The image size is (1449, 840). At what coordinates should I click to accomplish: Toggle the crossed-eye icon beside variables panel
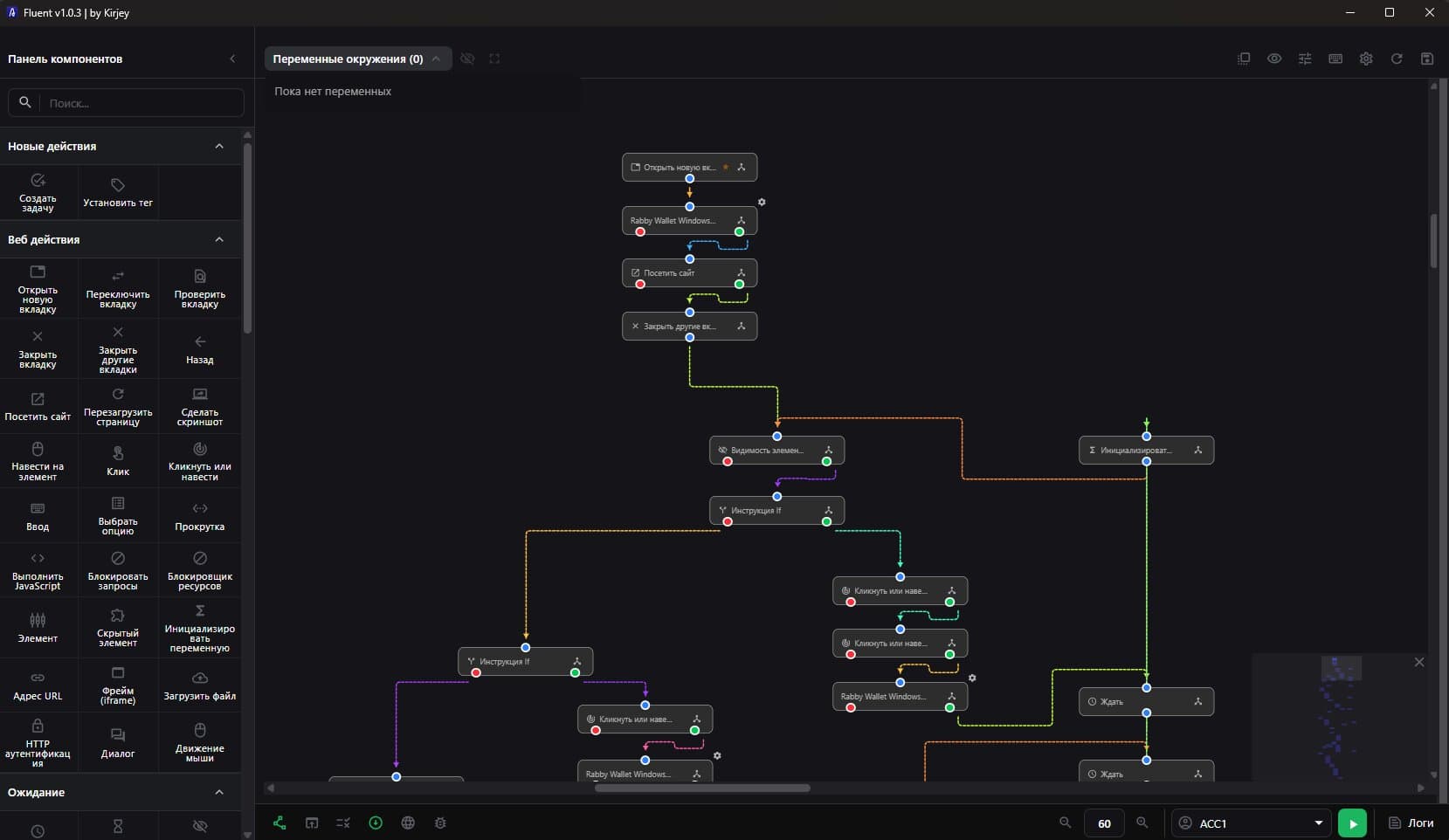pyautogui.click(x=468, y=59)
